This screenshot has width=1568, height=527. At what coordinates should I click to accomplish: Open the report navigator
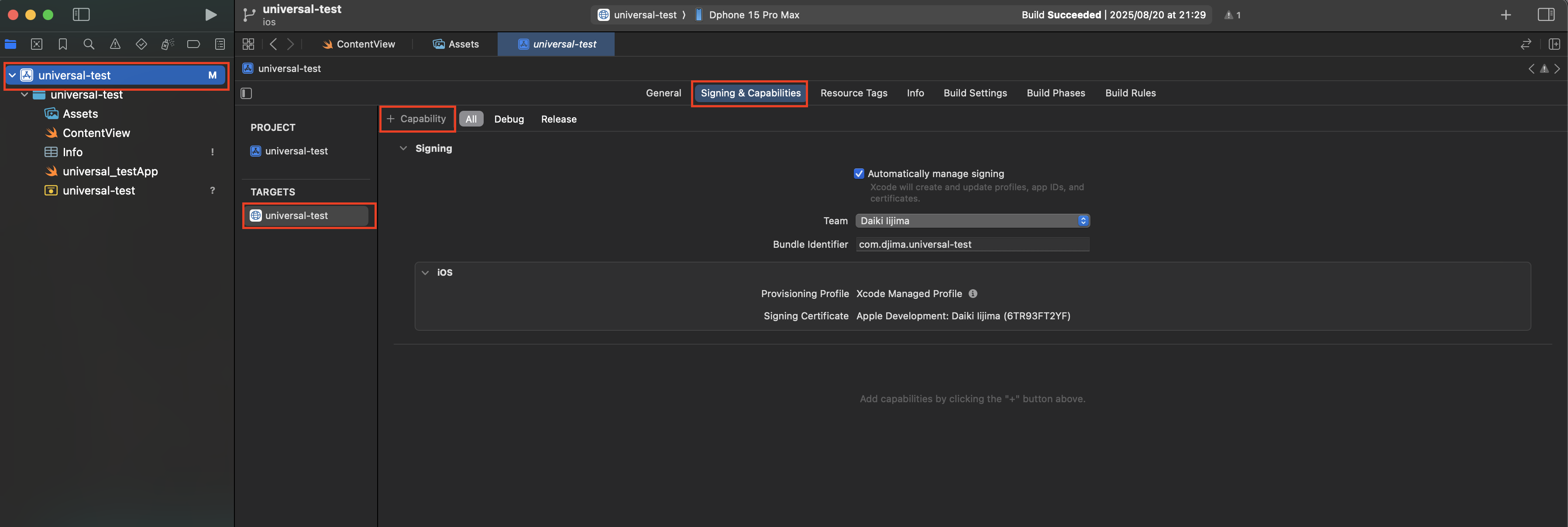tap(220, 44)
